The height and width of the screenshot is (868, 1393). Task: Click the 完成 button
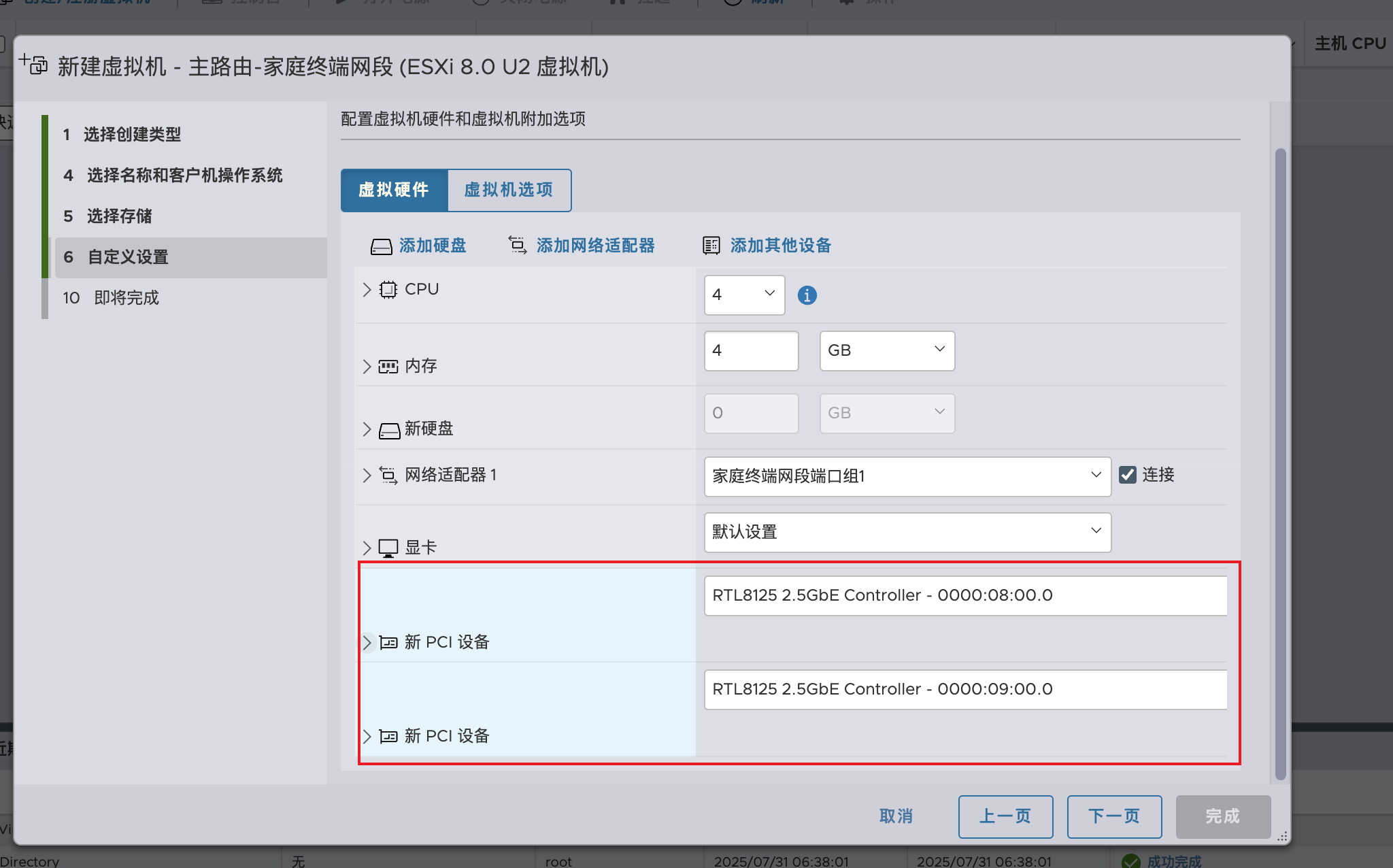pyautogui.click(x=1223, y=816)
